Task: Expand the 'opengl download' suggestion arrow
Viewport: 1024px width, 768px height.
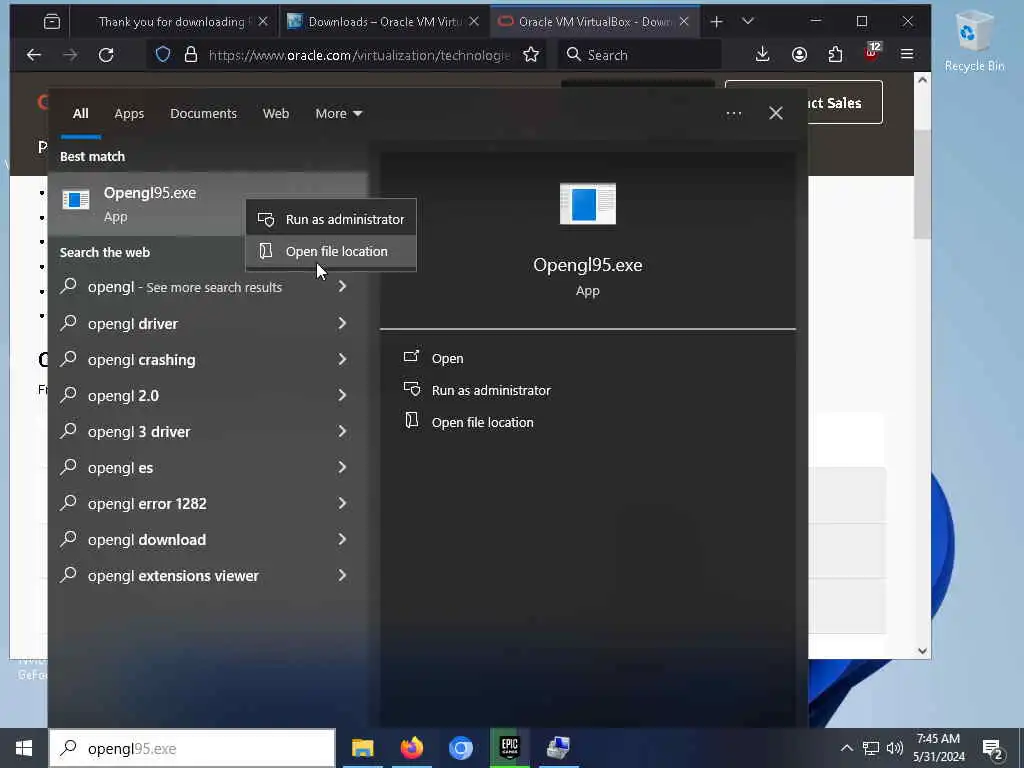Action: [x=342, y=539]
